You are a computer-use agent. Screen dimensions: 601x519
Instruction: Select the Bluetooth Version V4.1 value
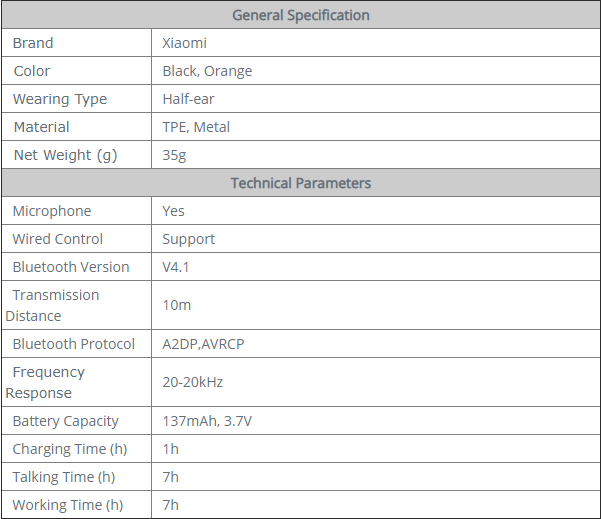coord(176,267)
